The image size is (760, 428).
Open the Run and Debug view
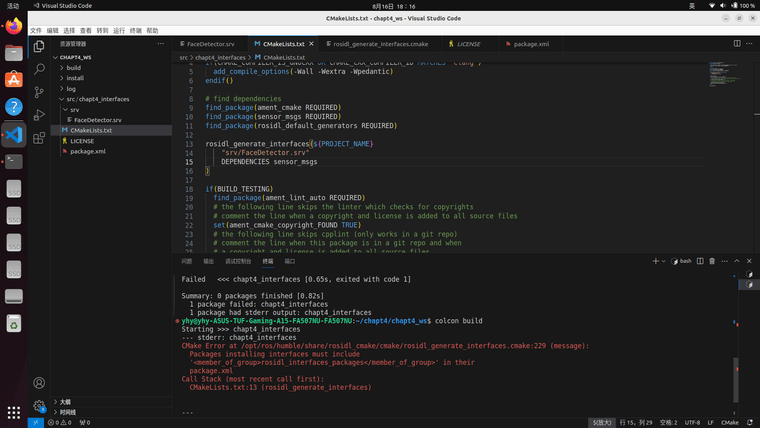pos(39,115)
